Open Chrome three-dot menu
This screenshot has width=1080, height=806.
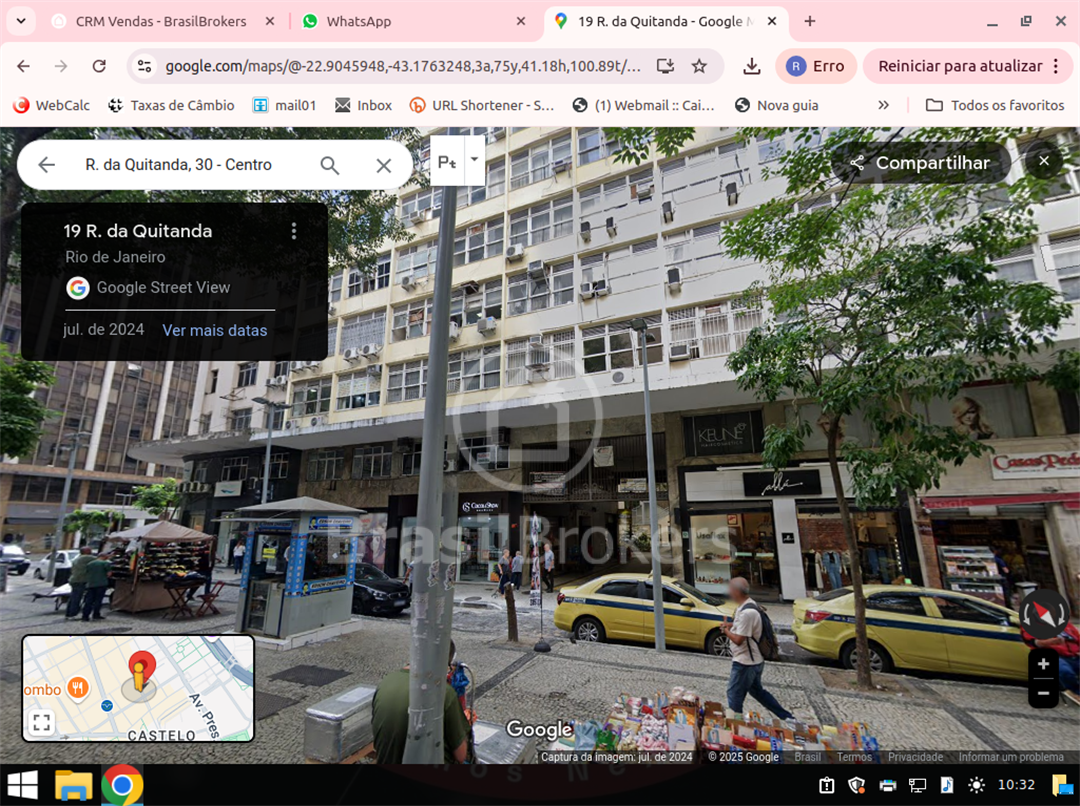tap(1056, 66)
